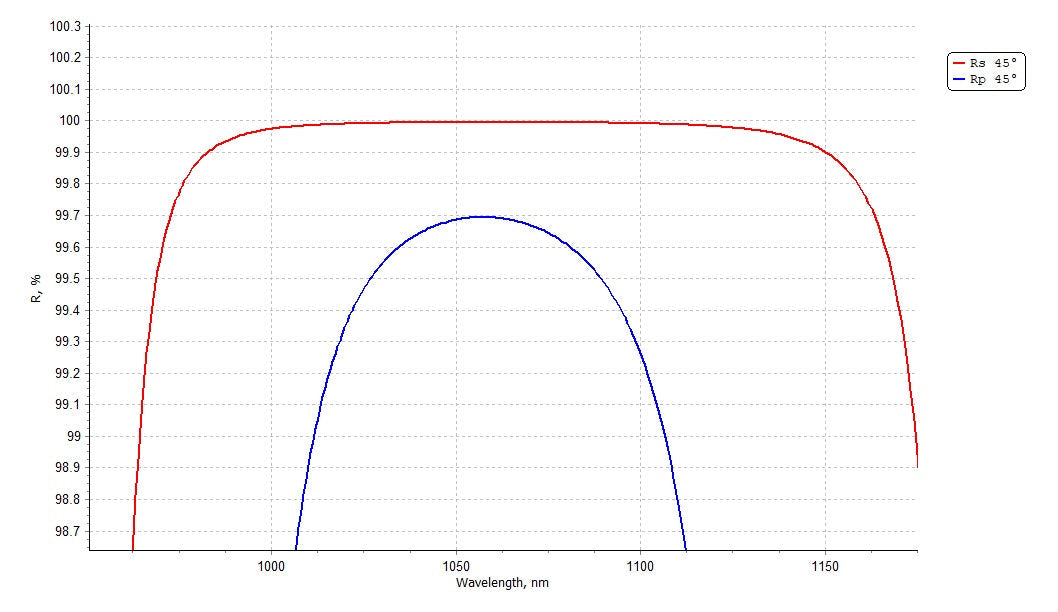Click the 99 y-axis tick label
This screenshot has width=1058, height=612.
[x=74, y=437]
